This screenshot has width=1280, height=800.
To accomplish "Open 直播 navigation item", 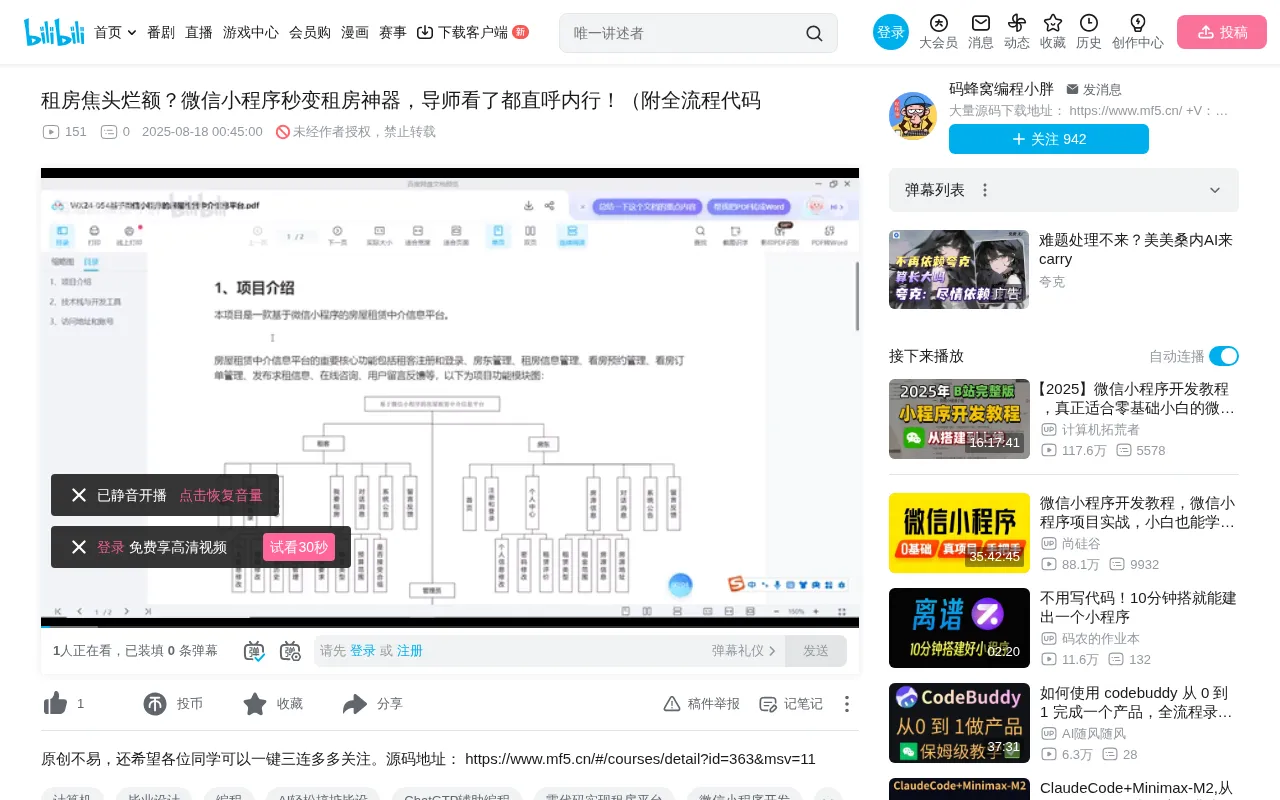I will click(199, 32).
